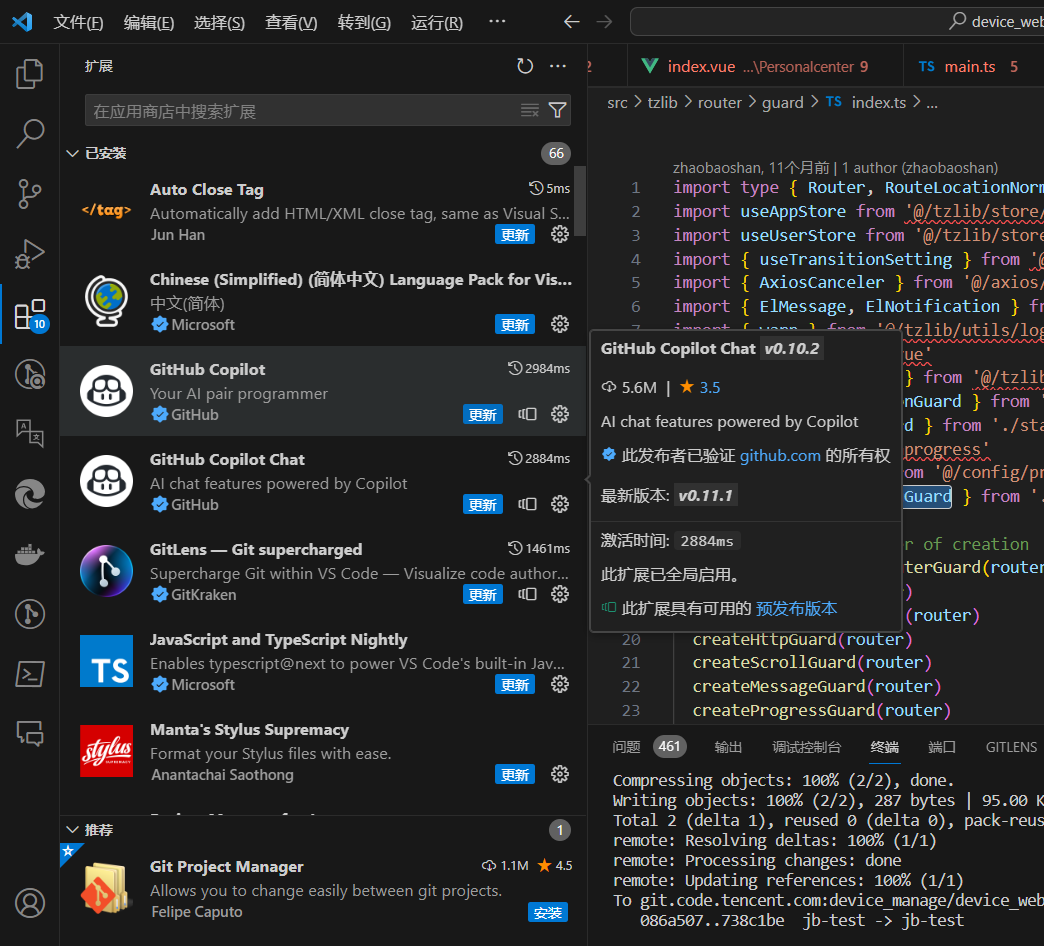Open manage gear for Chinese Language Pack
Screen dimensions: 1044x946
pos(560,324)
